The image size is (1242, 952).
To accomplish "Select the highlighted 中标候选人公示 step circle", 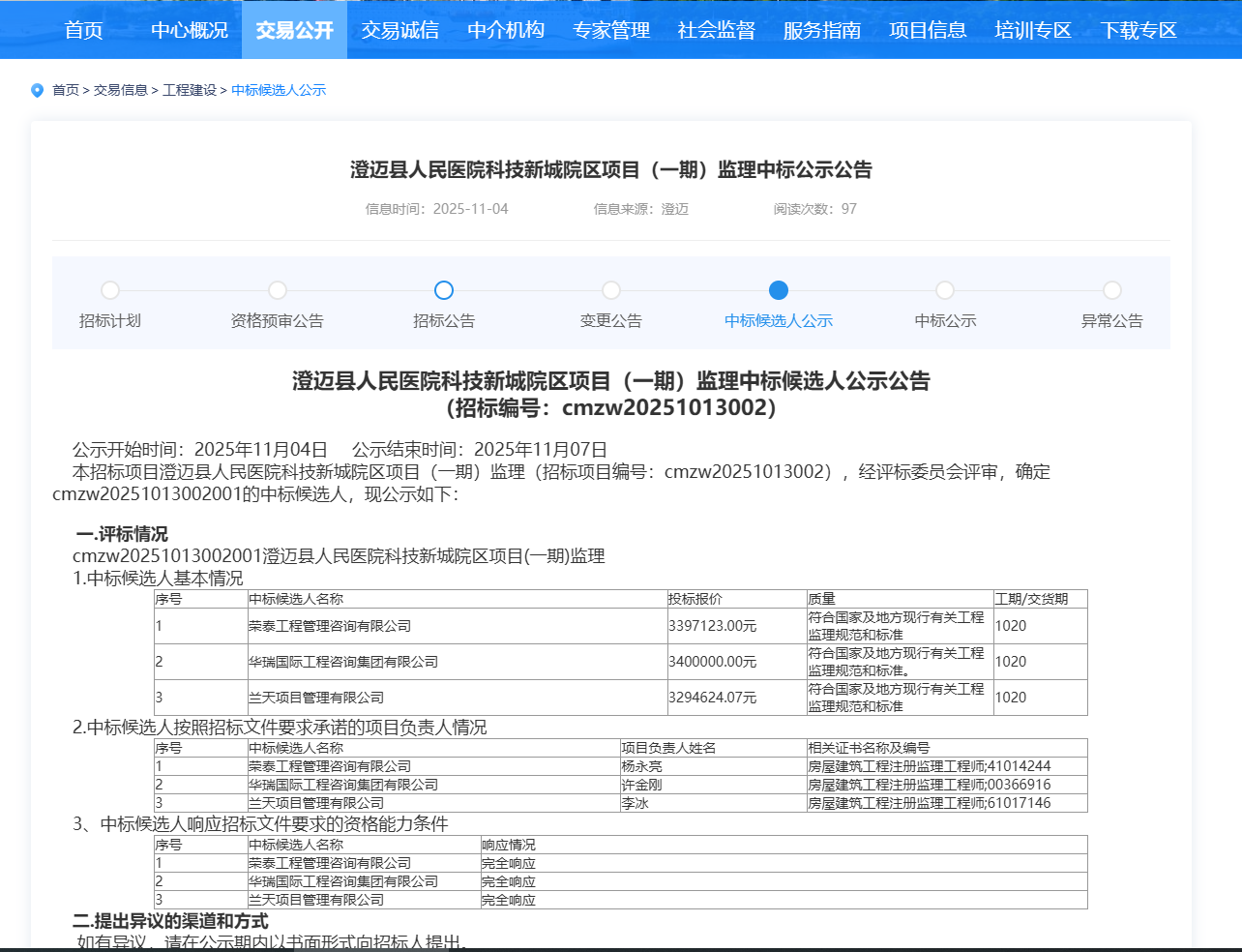I will pyautogui.click(x=779, y=290).
